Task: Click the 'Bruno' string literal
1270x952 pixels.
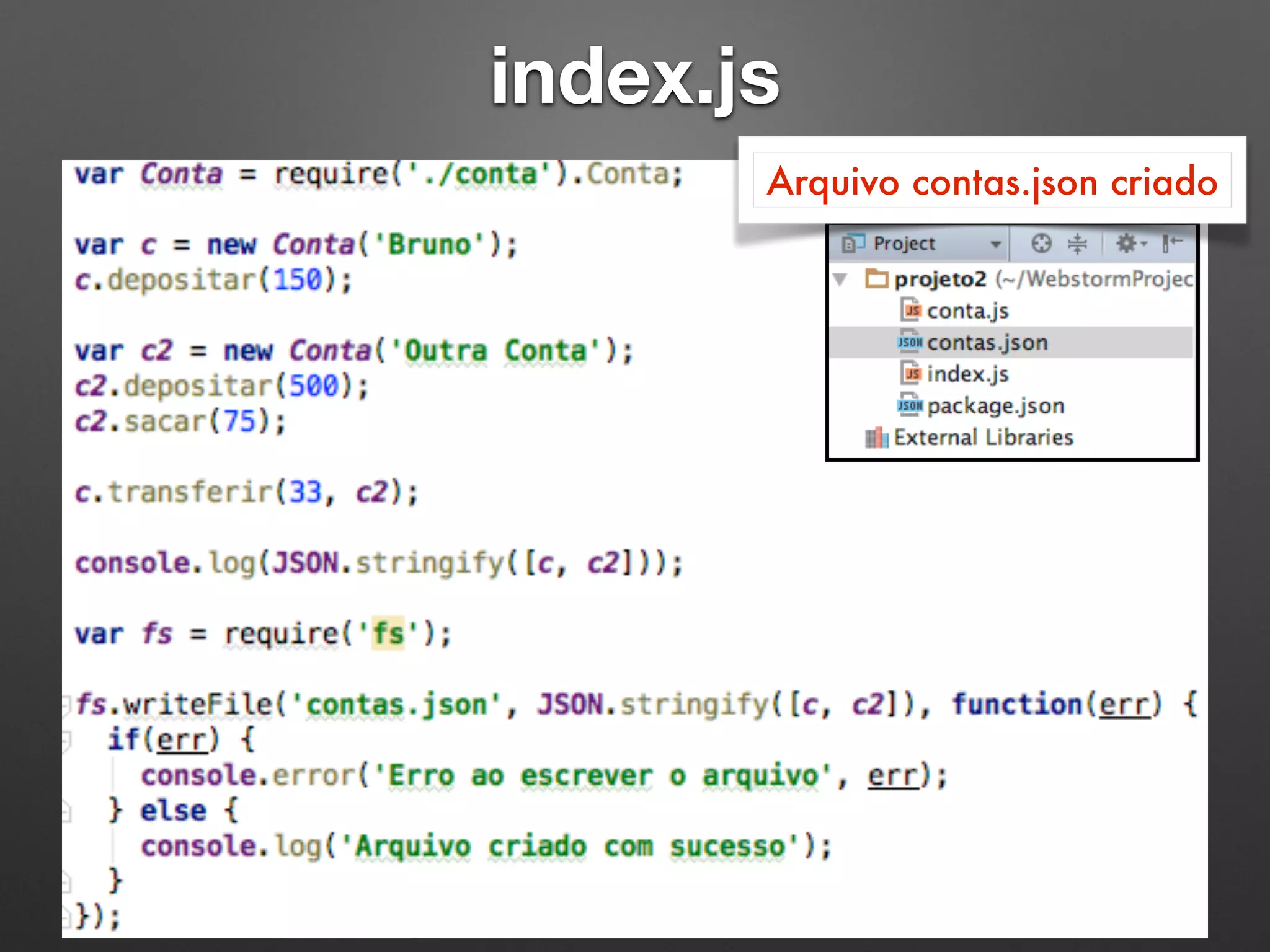Action: pyautogui.click(x=429, y=245)
